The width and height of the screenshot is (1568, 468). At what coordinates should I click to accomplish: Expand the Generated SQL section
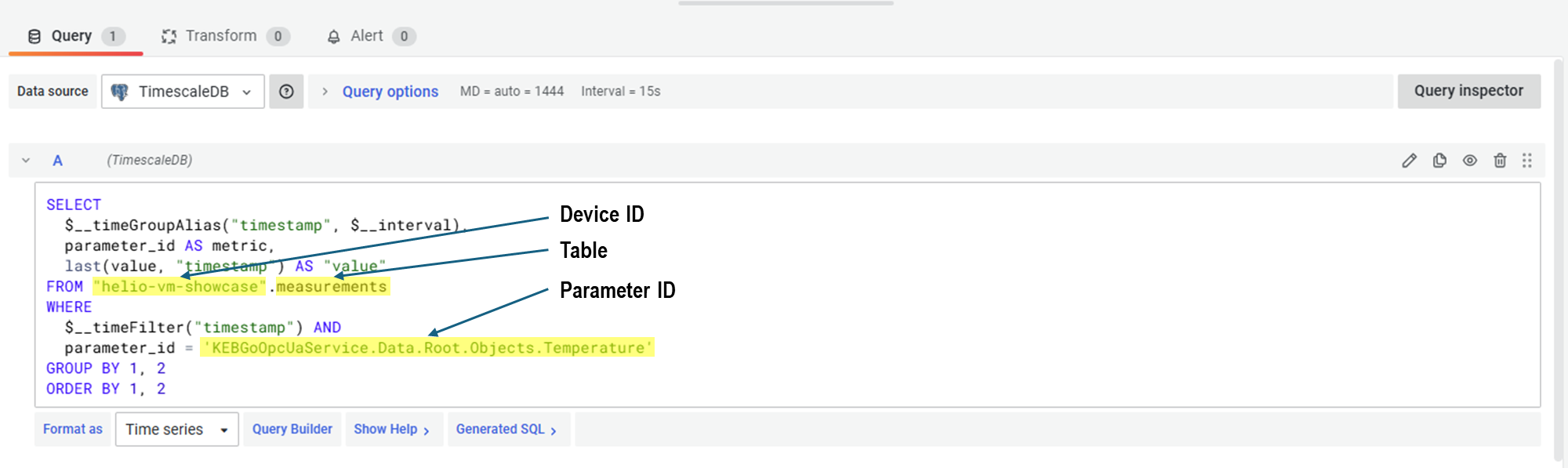pos(506,430)
